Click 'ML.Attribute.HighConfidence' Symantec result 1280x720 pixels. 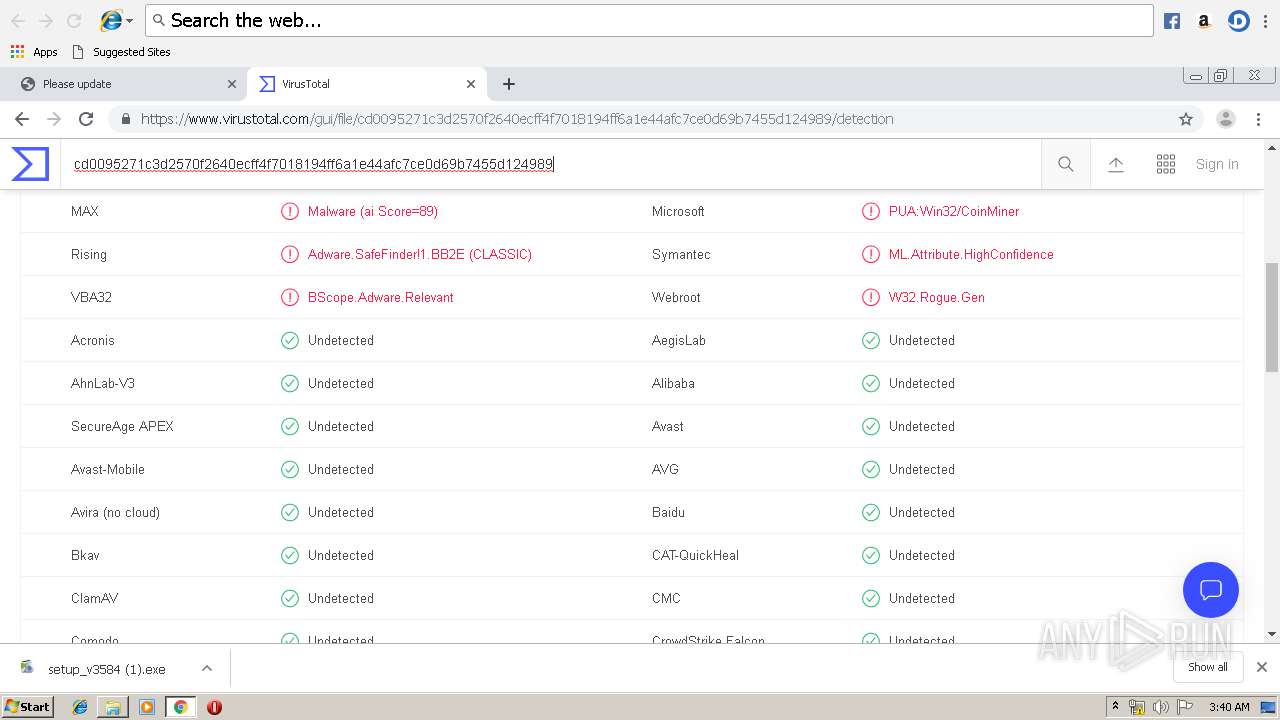tap(971, 254)
